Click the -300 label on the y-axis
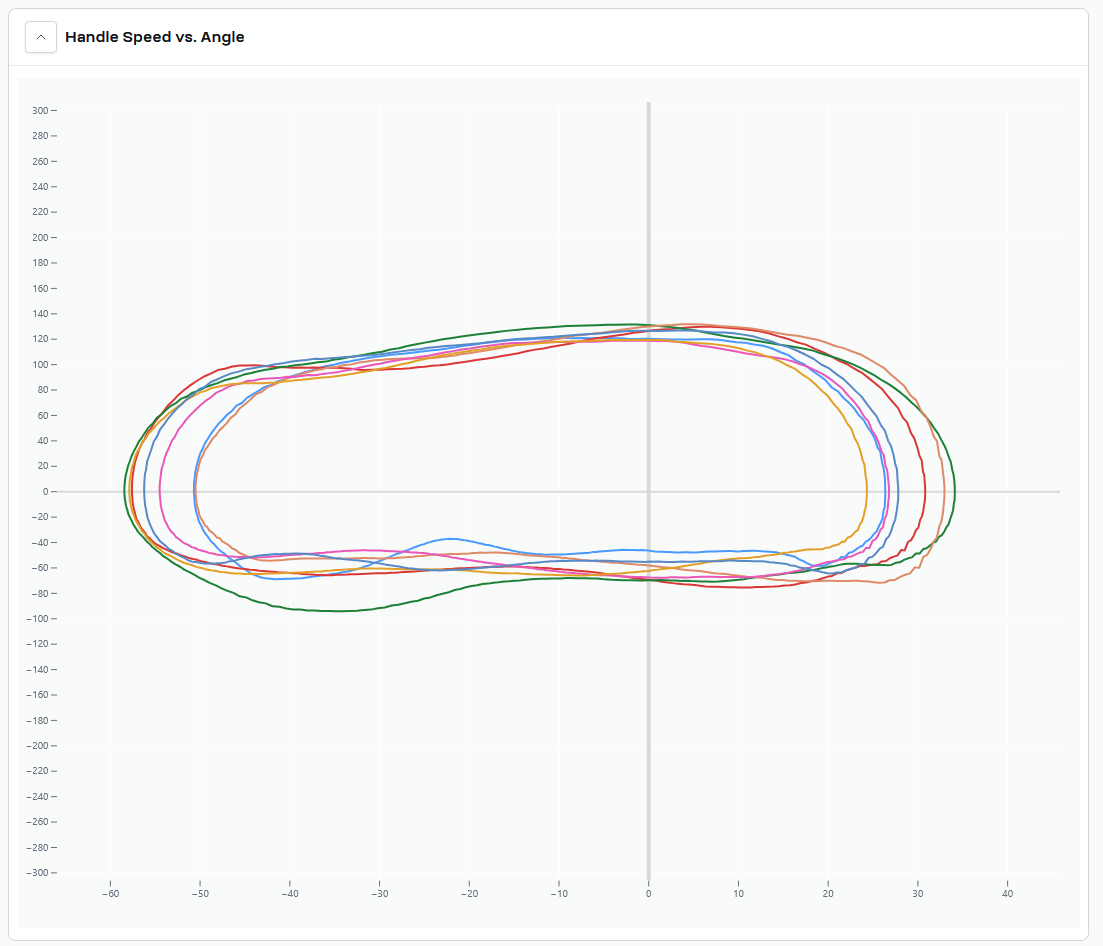This screenshot has width=1103, height=946. (x=36, y=873)
